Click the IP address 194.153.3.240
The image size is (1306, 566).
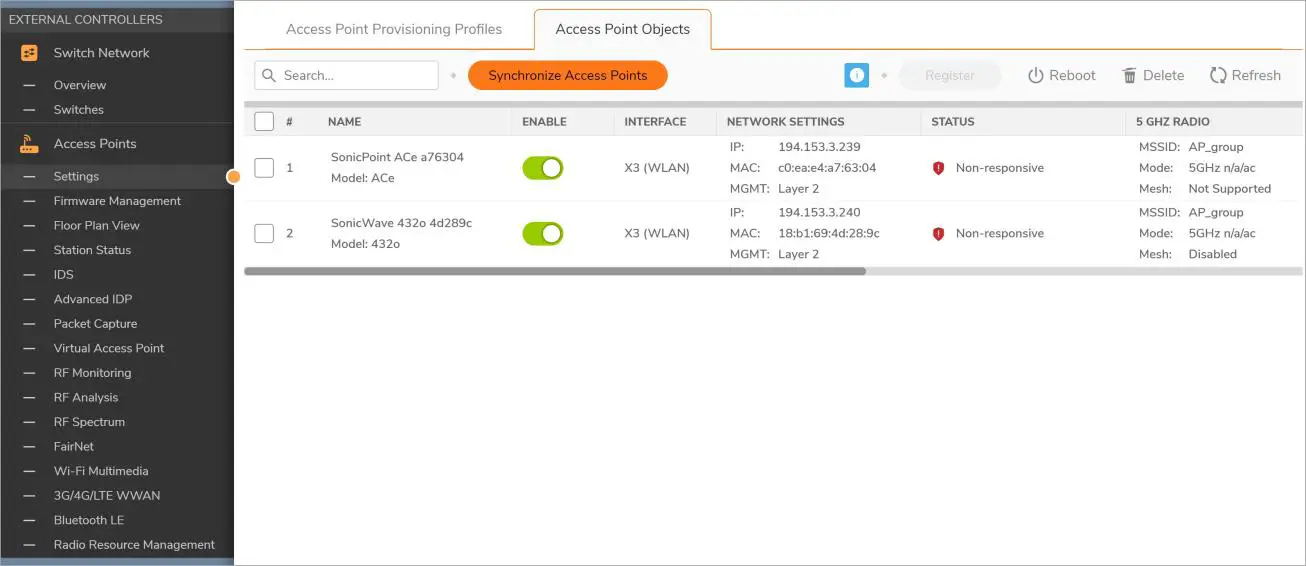tap(819, 213)
